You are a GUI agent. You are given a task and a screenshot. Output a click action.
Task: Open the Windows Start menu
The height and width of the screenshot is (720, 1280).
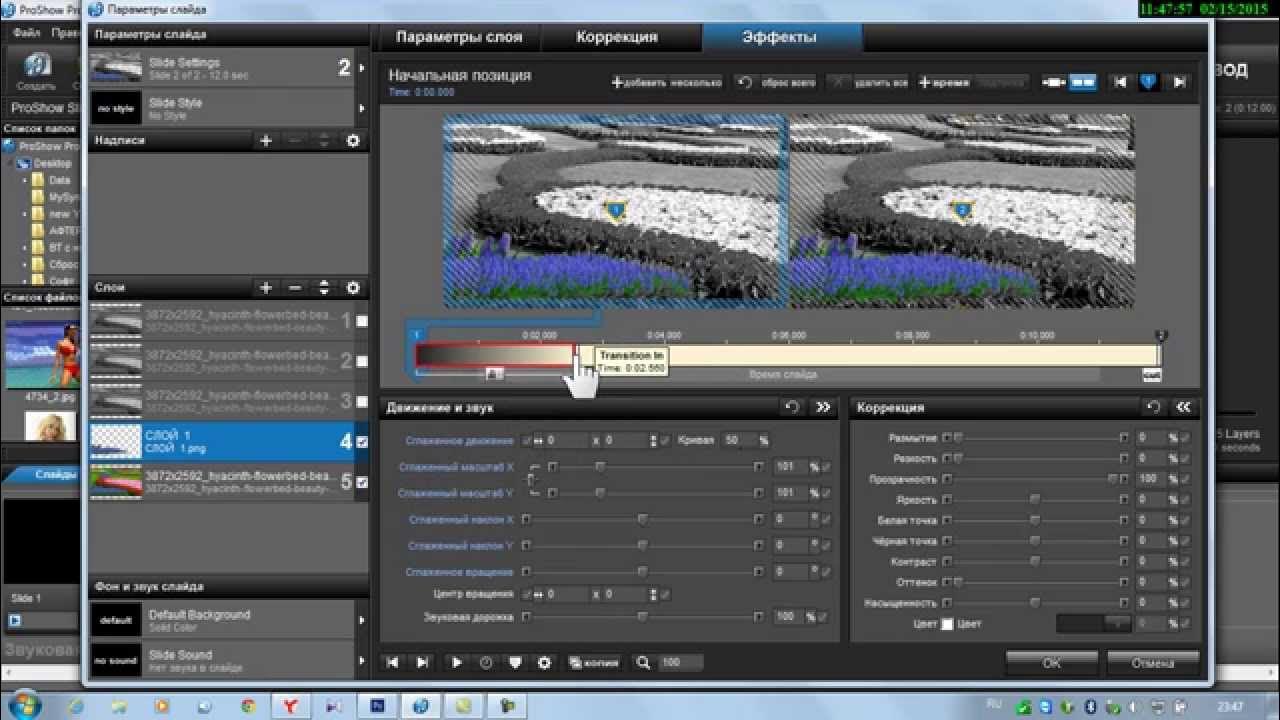(24, 704)
